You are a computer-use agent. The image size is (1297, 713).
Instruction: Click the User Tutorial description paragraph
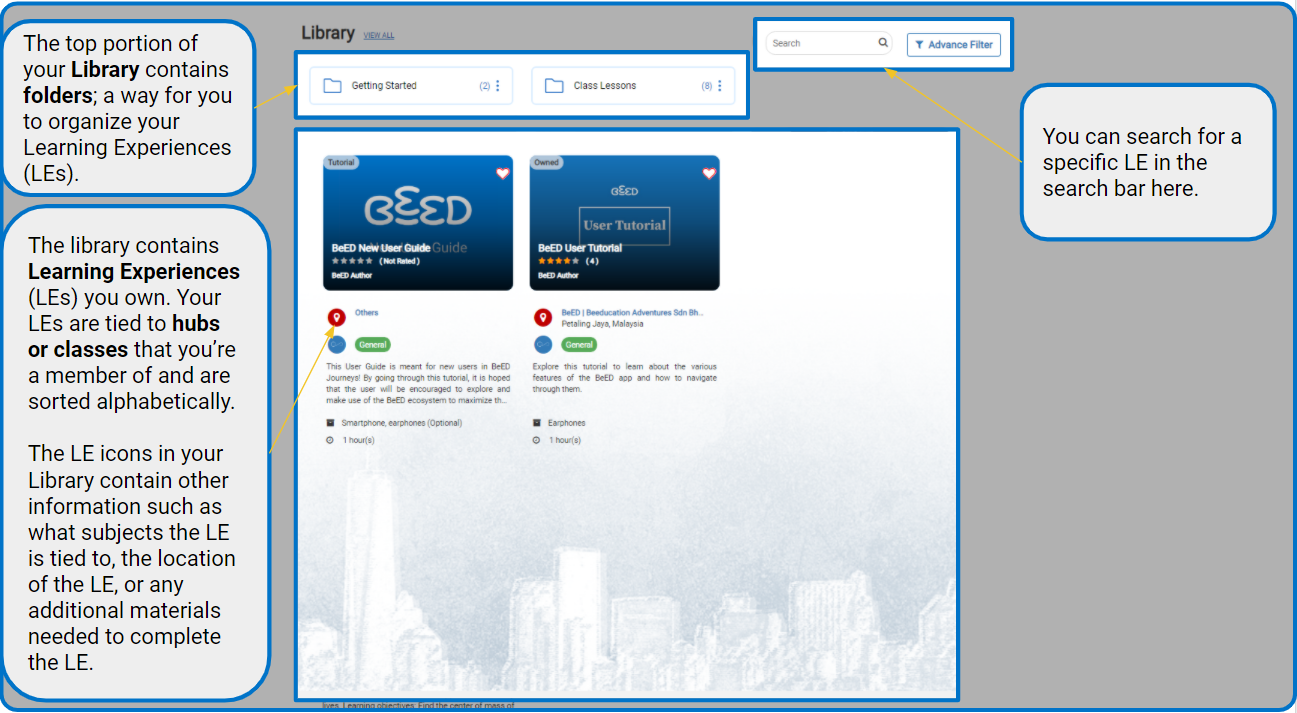tap(625, 378)
